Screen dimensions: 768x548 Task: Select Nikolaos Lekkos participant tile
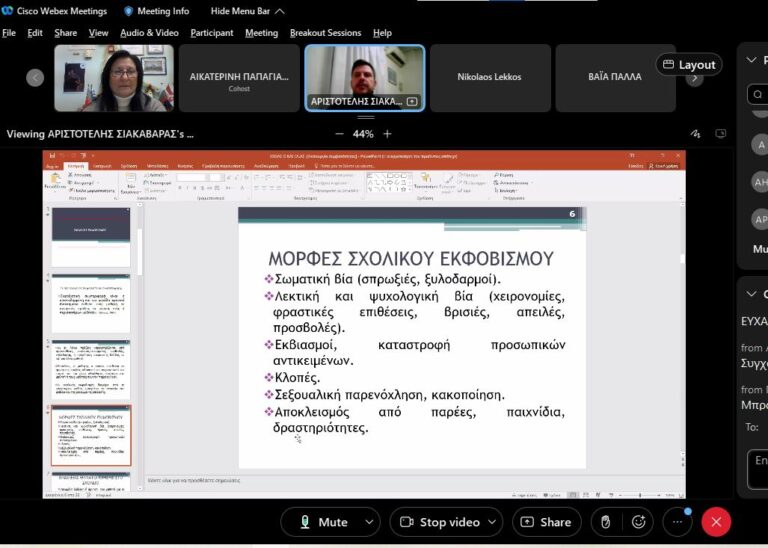tap(489, 77)
